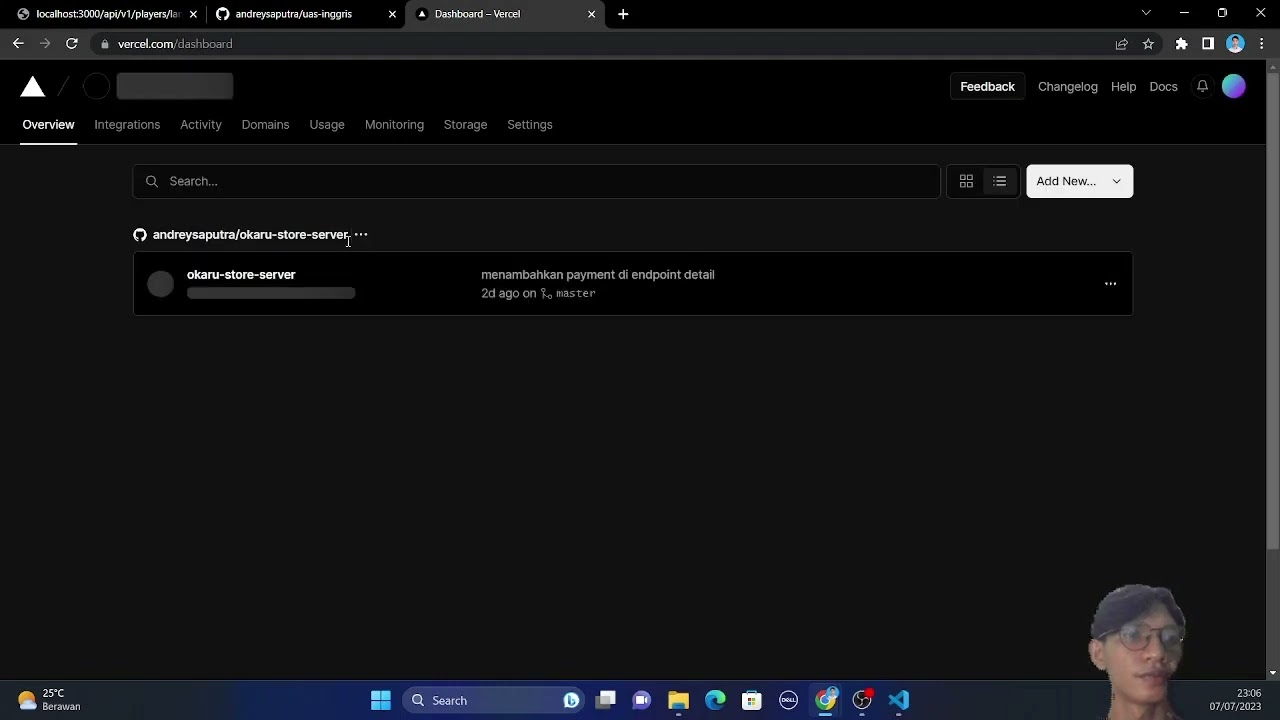The height and width of the screenshot is (720, 1280).
Task: Switch to grid view layout
Action: [x=966, y=181]
